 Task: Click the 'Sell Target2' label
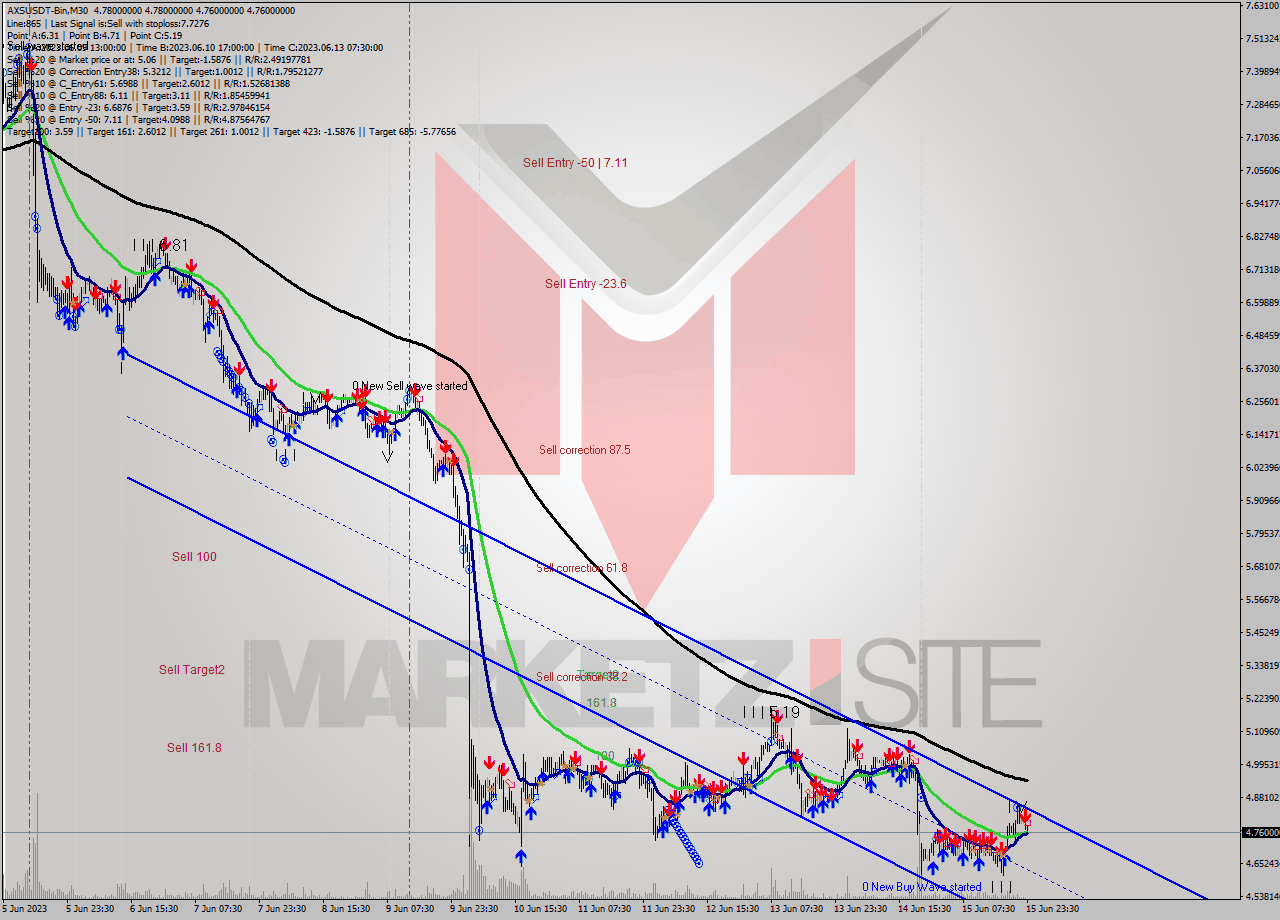pyautogui.click(x=191, y=670)
